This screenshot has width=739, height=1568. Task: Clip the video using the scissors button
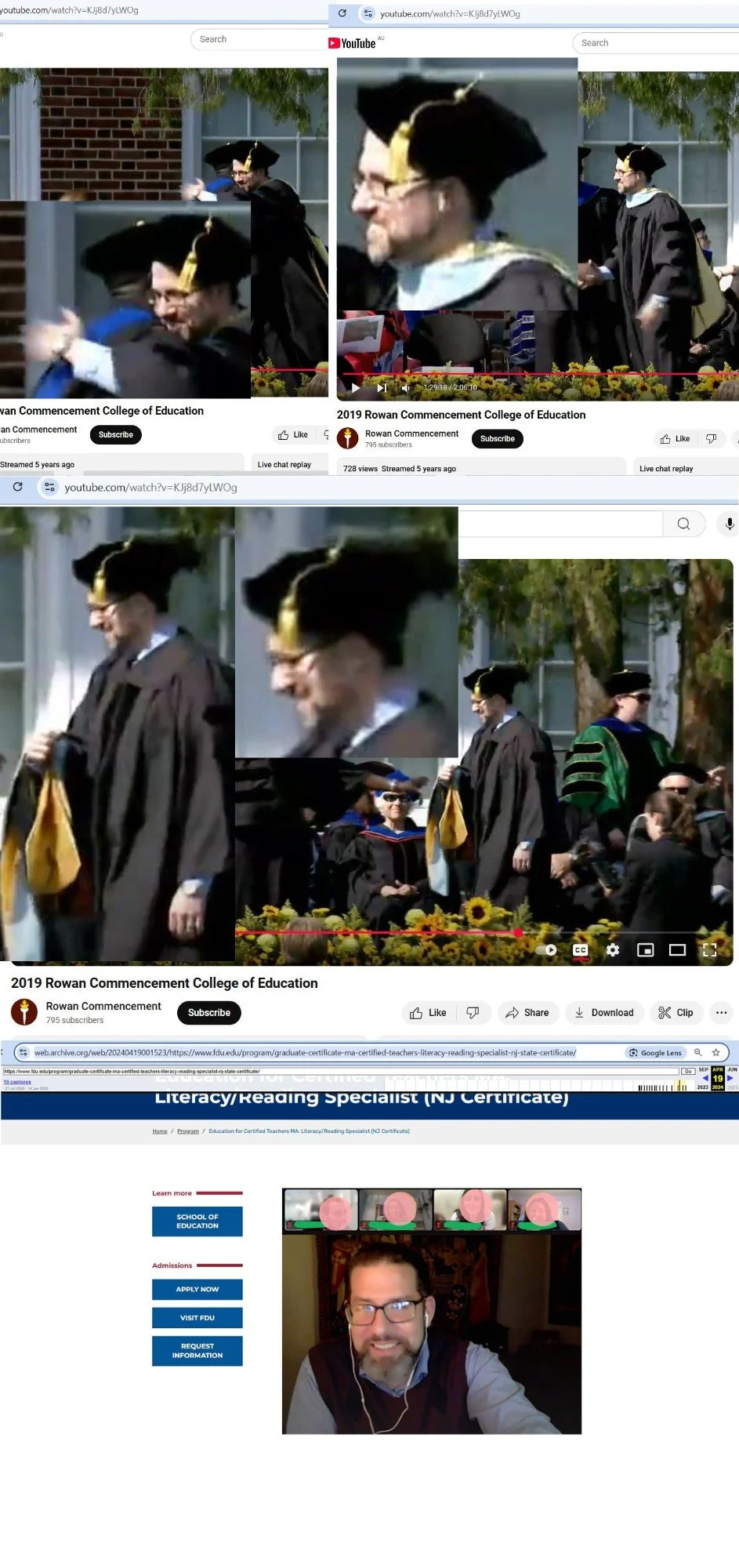pyautogui.click(x=676, y=1012)
